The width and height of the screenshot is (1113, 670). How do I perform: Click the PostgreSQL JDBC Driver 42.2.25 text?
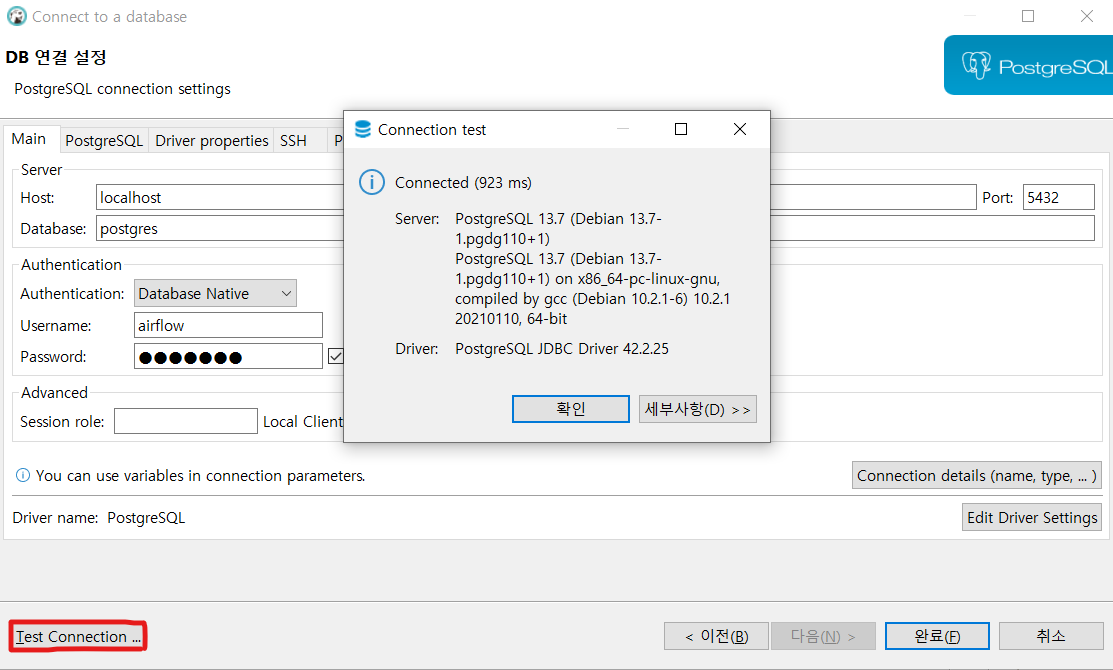pos(561,348)
